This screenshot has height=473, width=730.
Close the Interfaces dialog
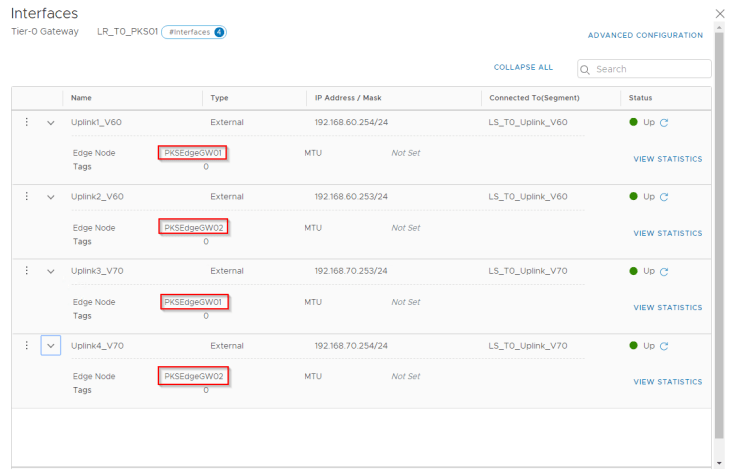pos(719,13)
